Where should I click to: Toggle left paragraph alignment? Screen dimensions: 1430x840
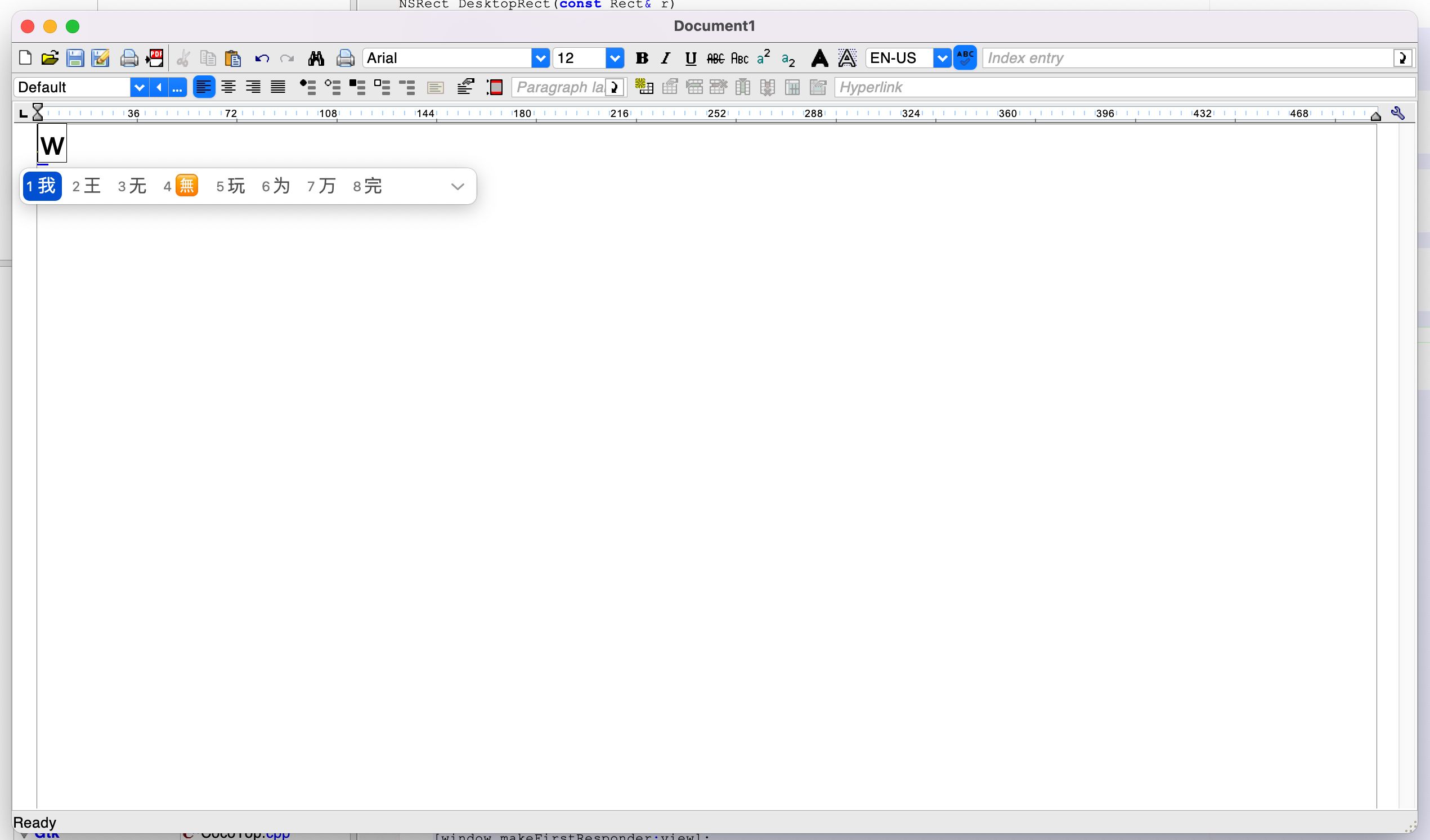click(203, 87)
